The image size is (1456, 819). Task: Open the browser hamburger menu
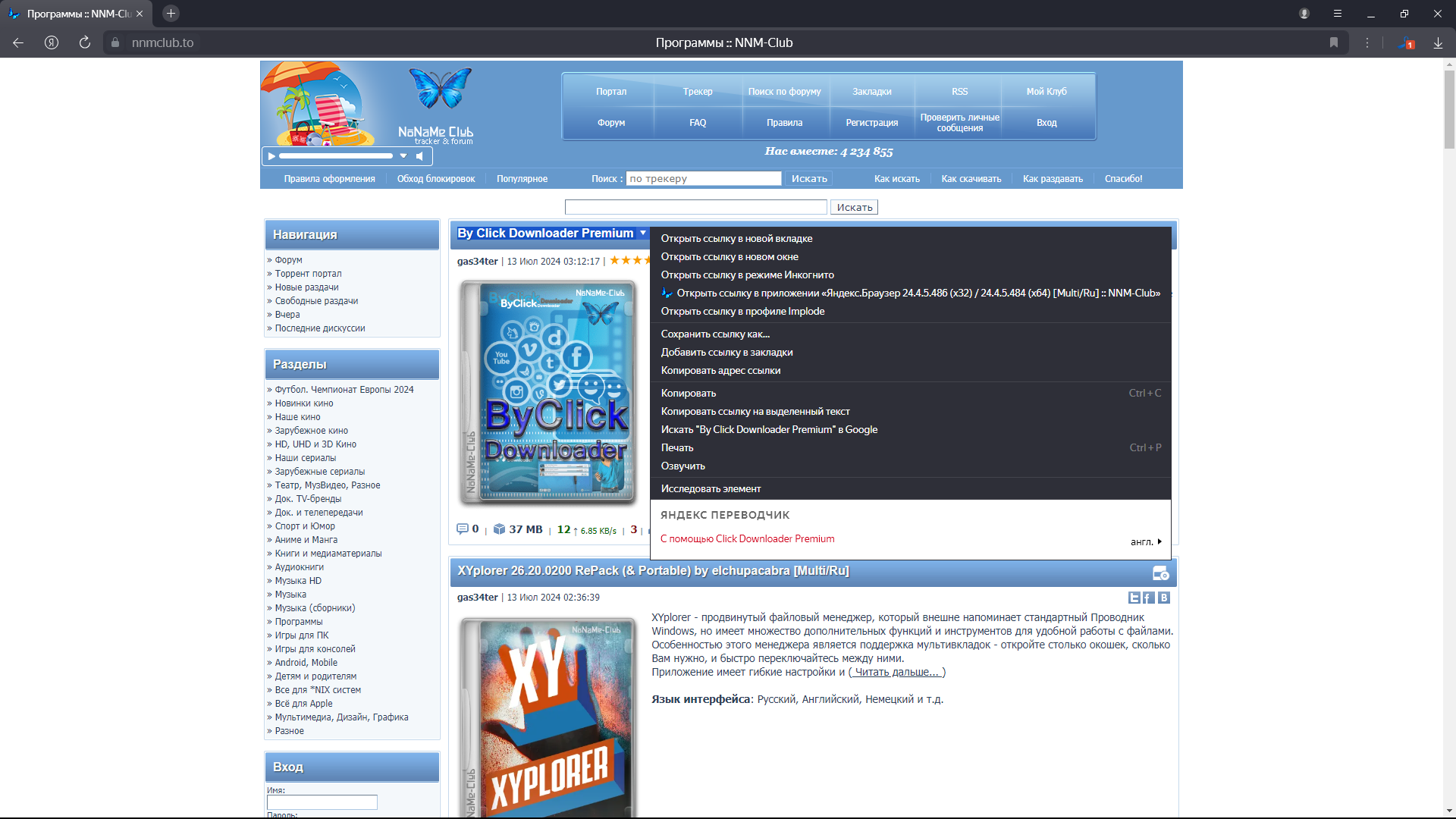click(1338, 14)
